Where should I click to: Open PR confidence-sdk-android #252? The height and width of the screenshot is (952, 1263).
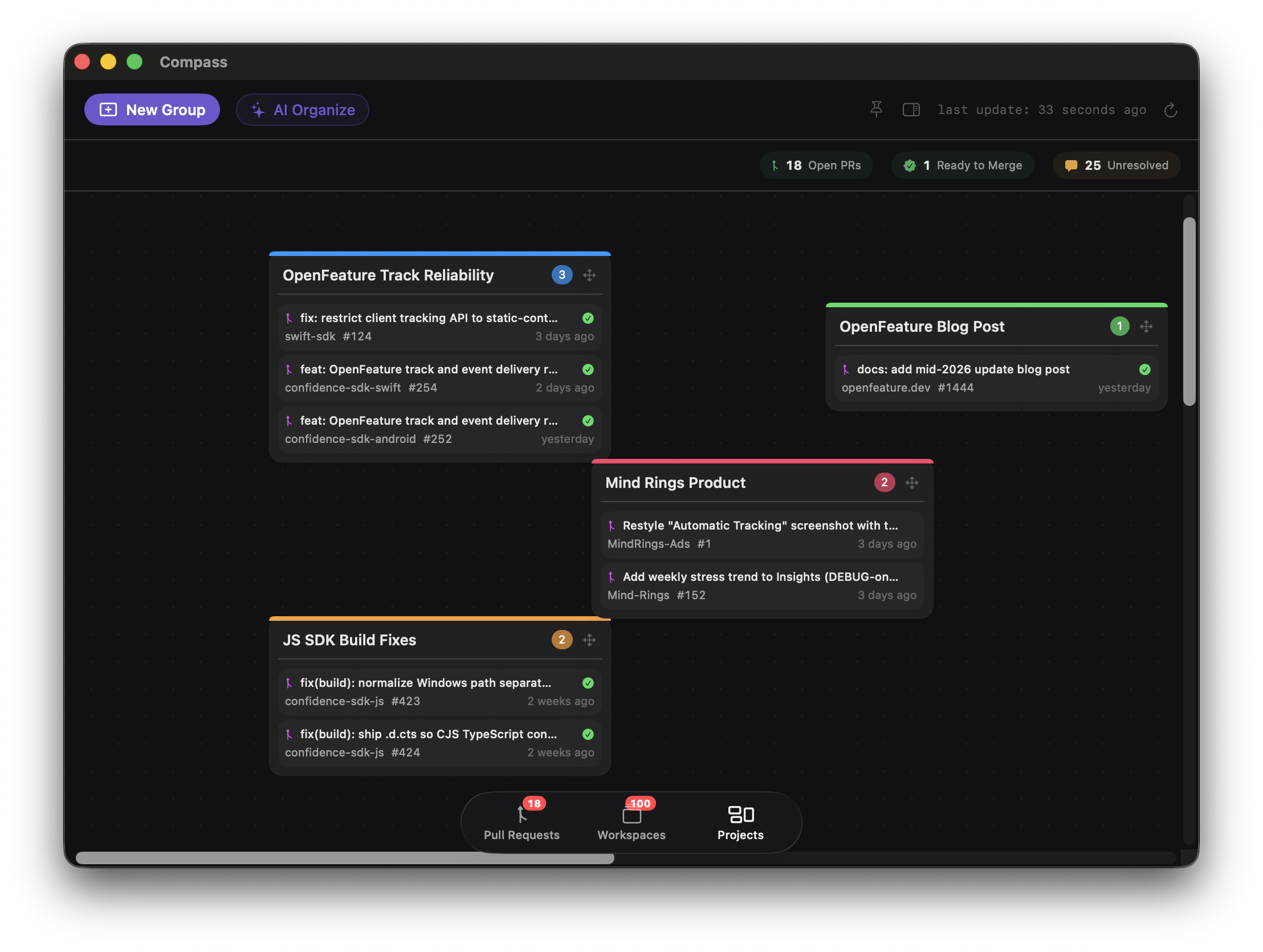point(439,430)
